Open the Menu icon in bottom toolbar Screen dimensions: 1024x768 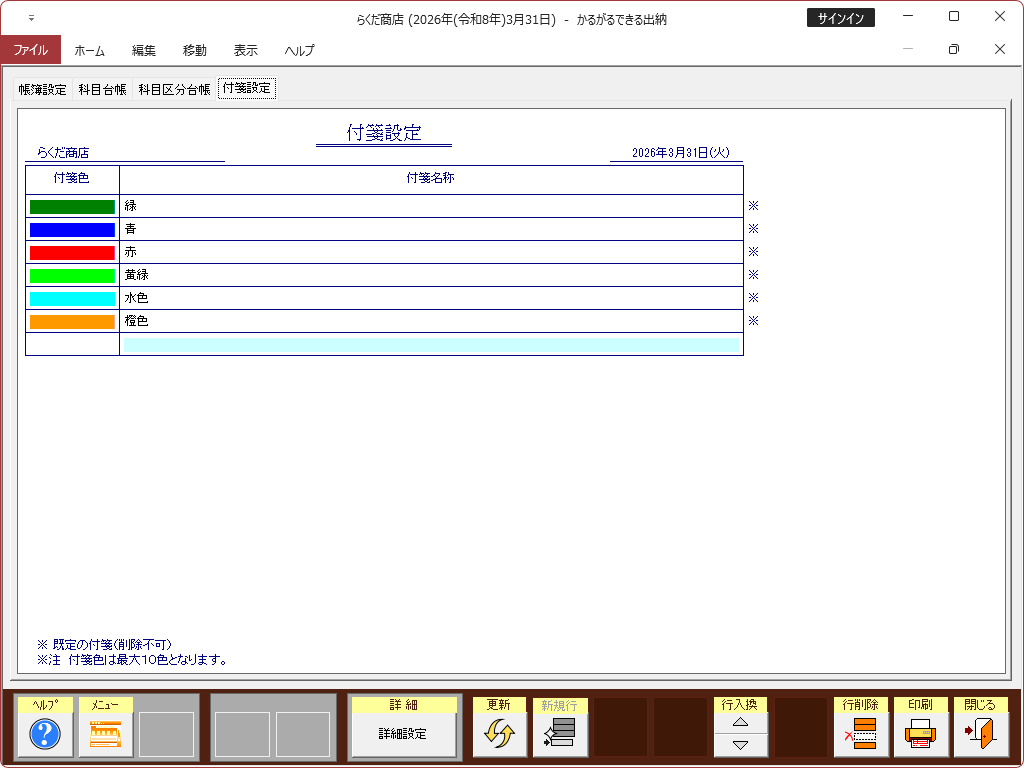coord(106,735)
